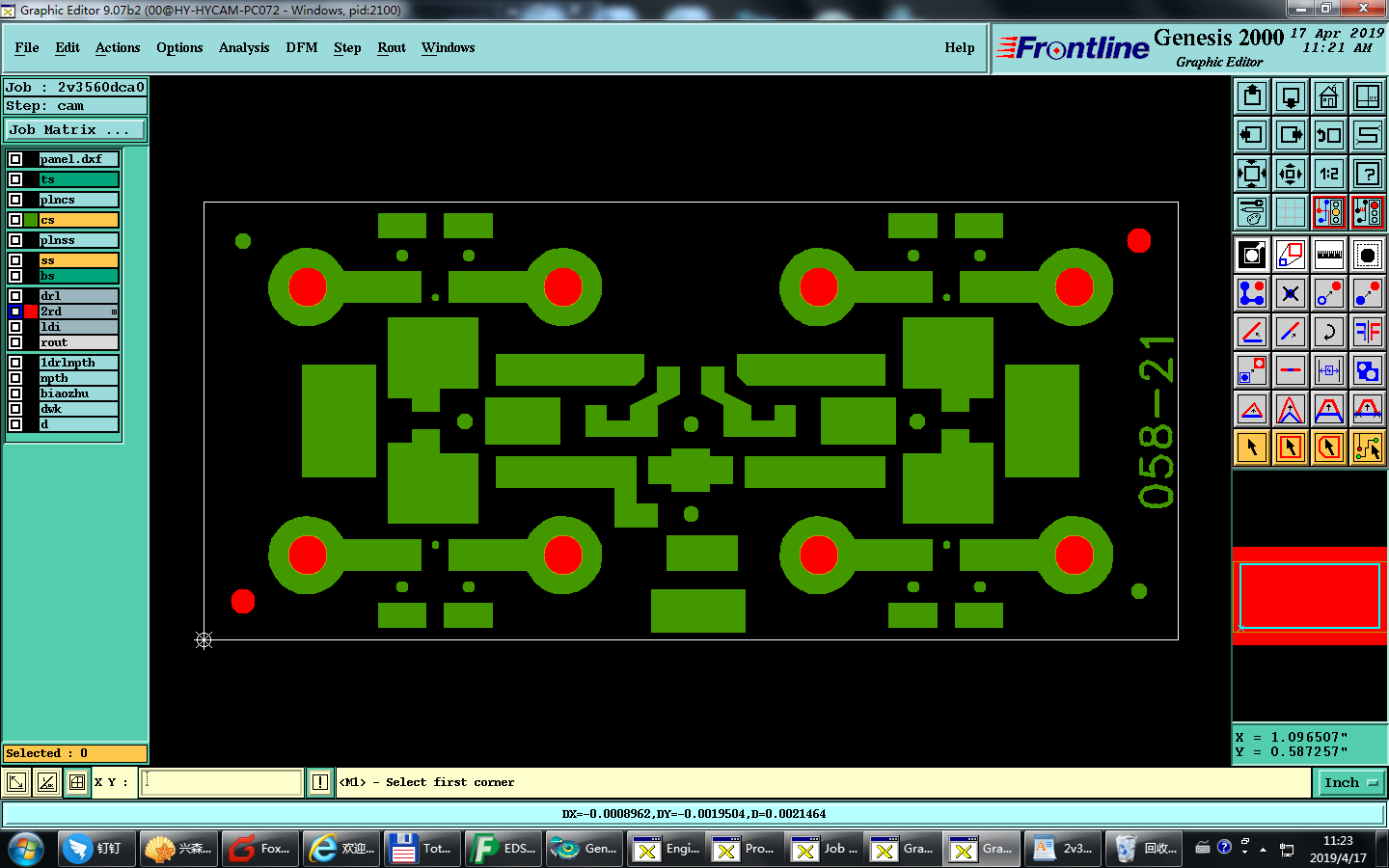
Task: Toggle the rout layer checkbox
Action: (x=15, y=342)
